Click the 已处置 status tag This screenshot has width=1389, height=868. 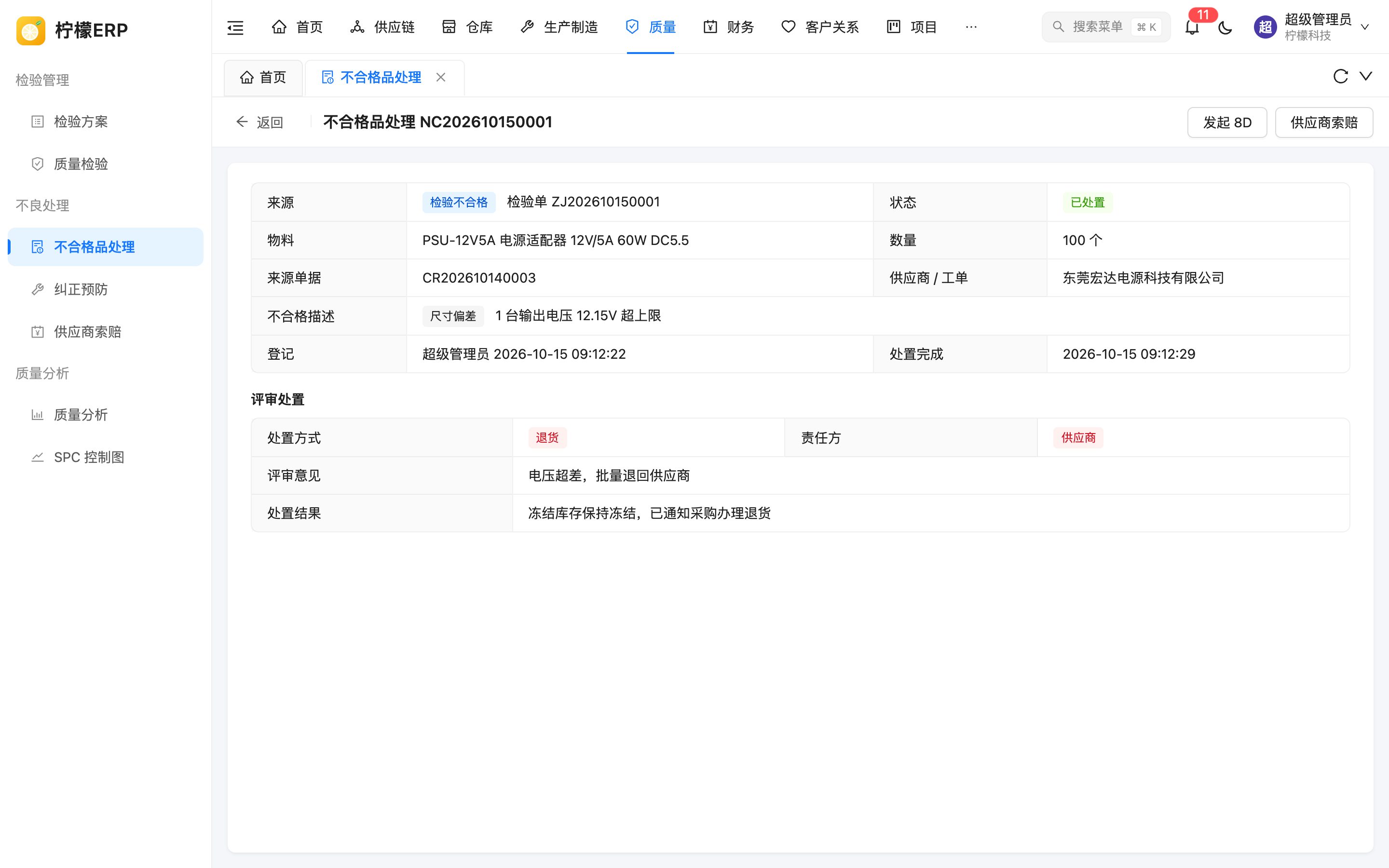(x=1088, y=202)
